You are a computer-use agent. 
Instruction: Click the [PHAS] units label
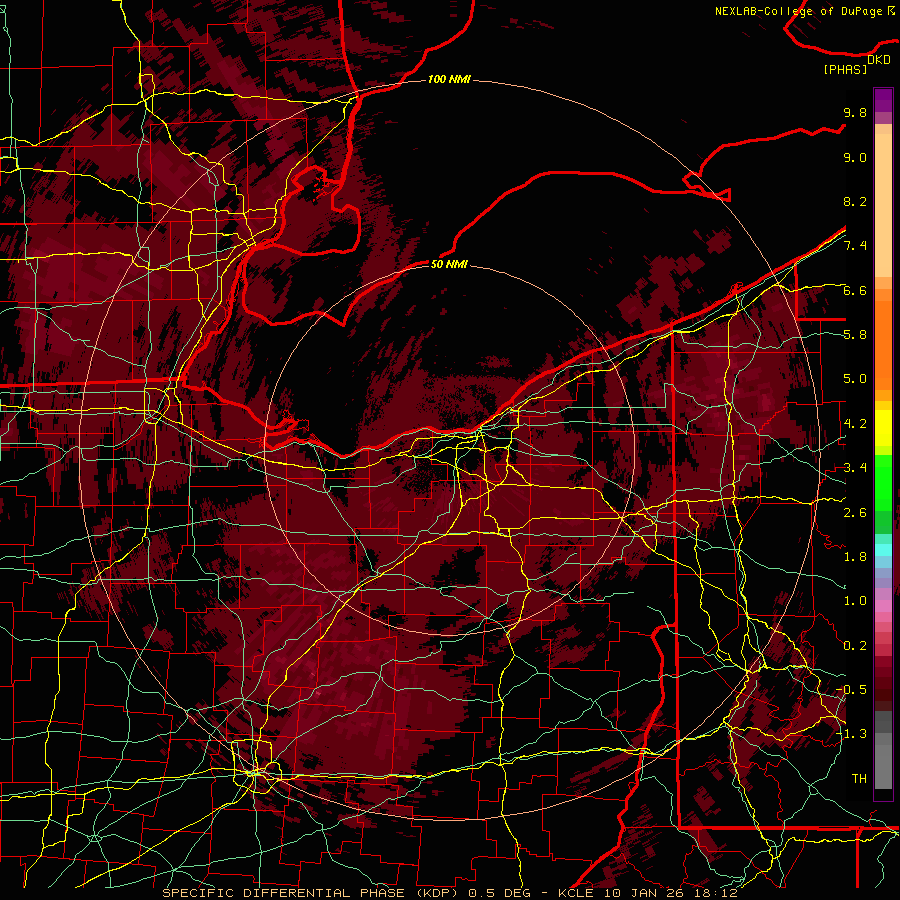(845, 69)
